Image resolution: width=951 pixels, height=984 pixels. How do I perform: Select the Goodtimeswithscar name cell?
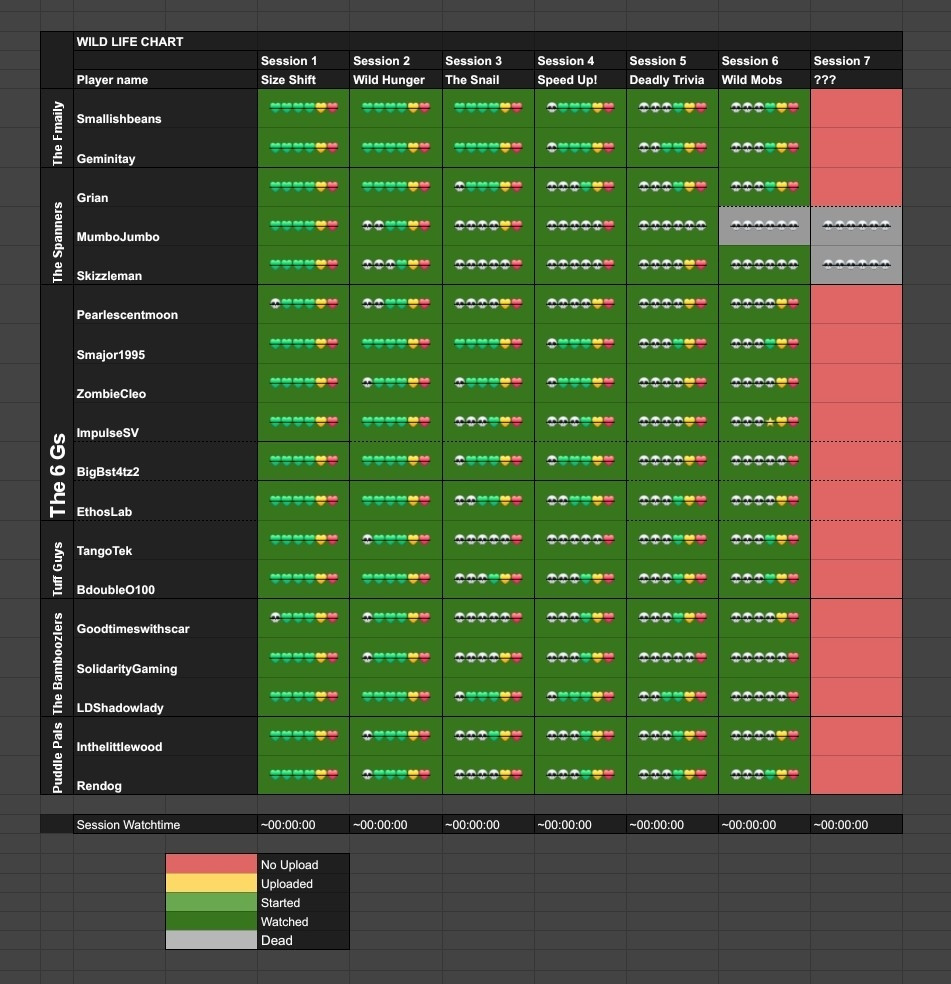click(x=165, y=618)
